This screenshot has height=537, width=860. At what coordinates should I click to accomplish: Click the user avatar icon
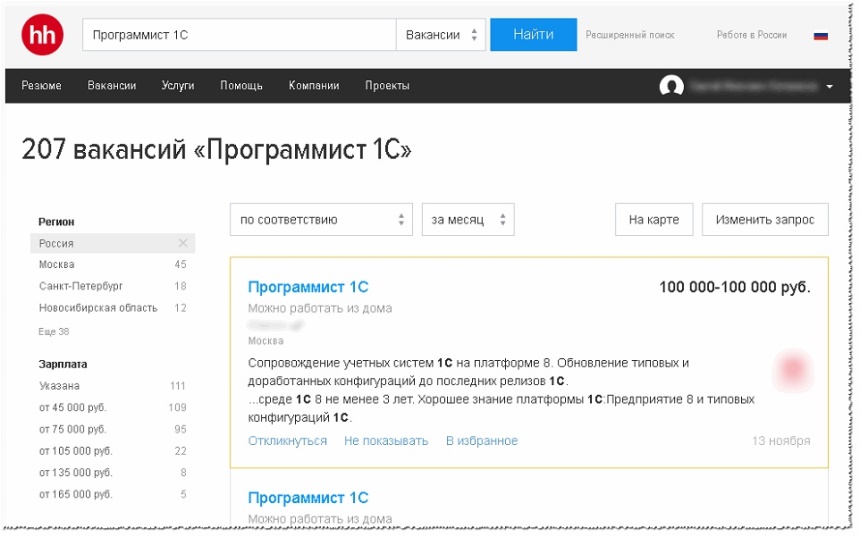[671, 86]
